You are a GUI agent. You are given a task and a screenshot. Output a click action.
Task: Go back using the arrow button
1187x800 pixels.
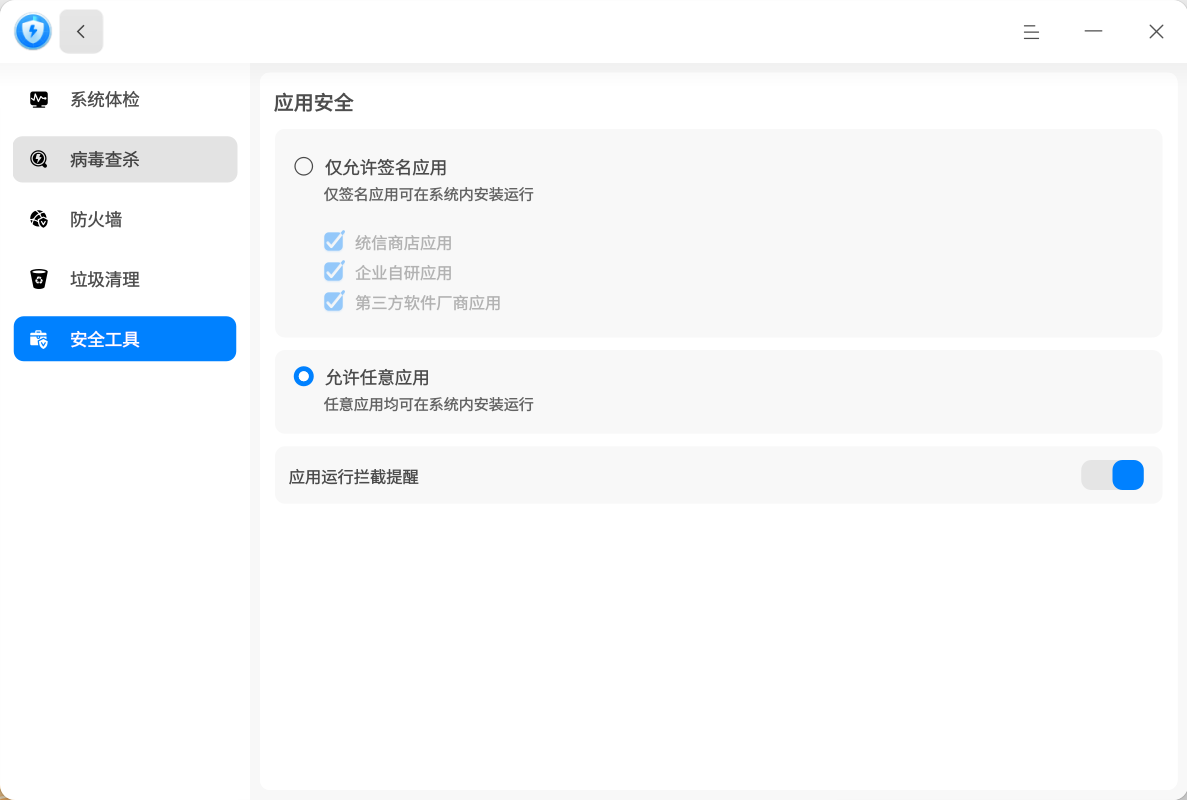(81, 32)
